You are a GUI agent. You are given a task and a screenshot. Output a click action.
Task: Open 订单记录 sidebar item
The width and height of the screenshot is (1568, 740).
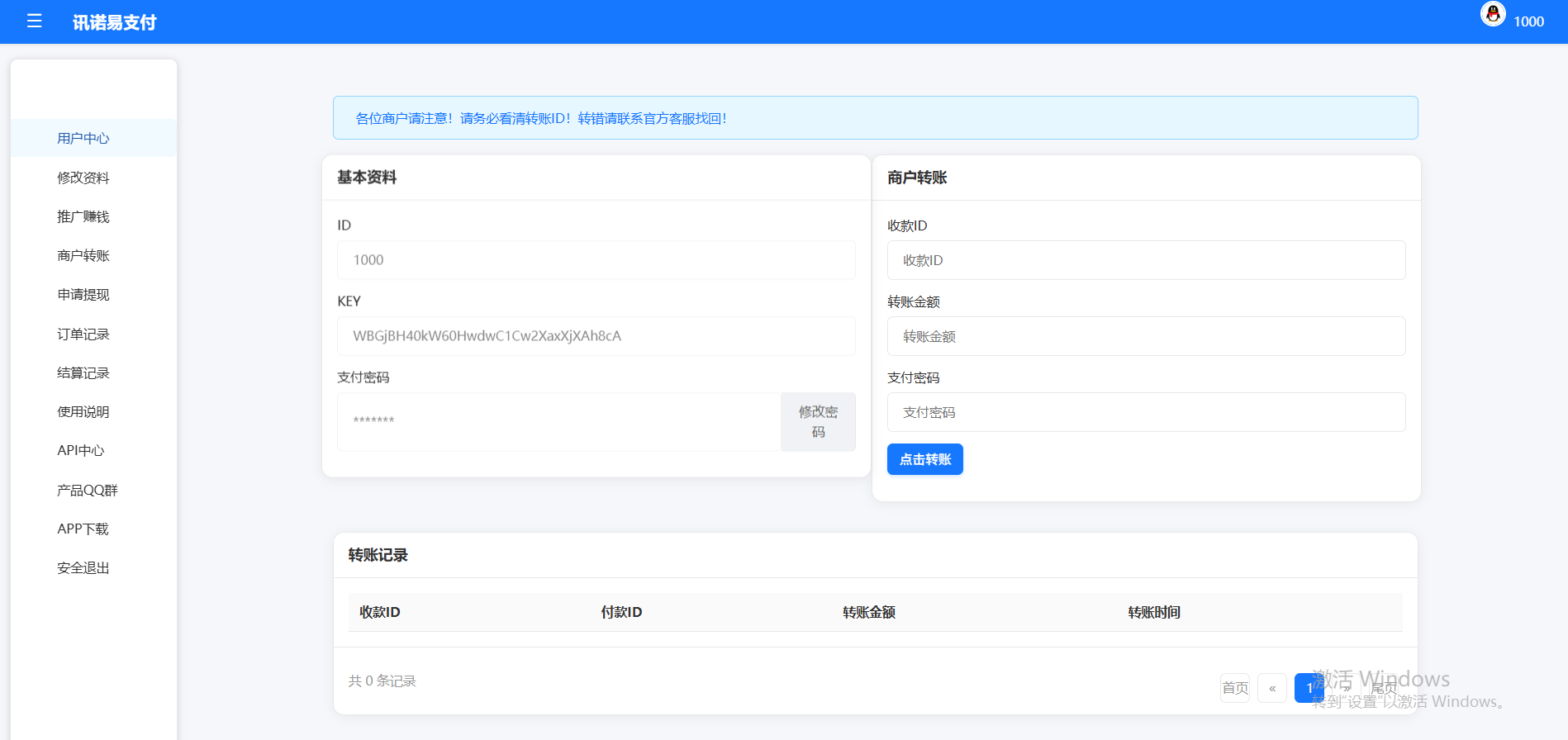[83, 334]
